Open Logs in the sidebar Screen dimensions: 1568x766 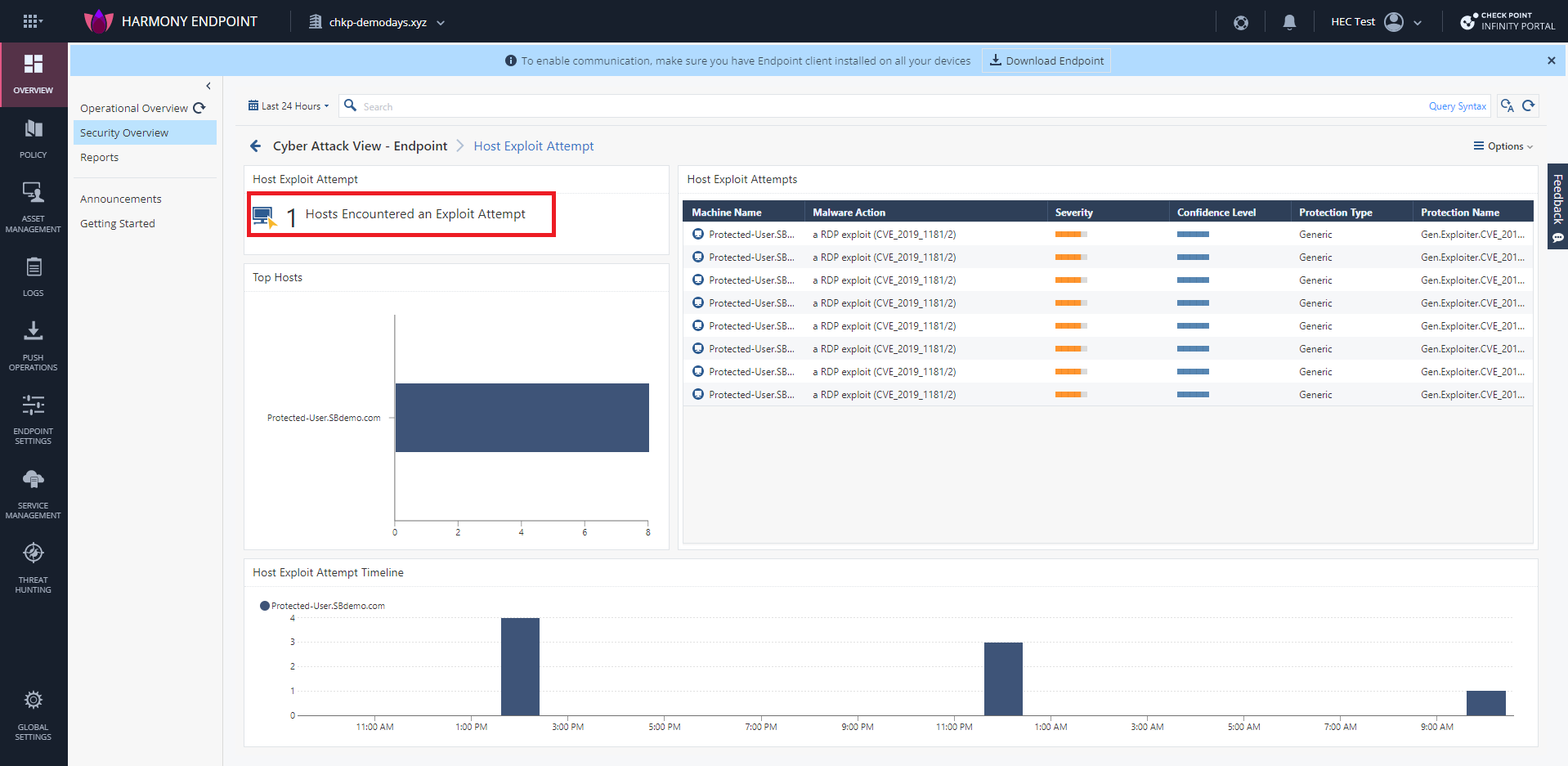click(x=34, y=276)
